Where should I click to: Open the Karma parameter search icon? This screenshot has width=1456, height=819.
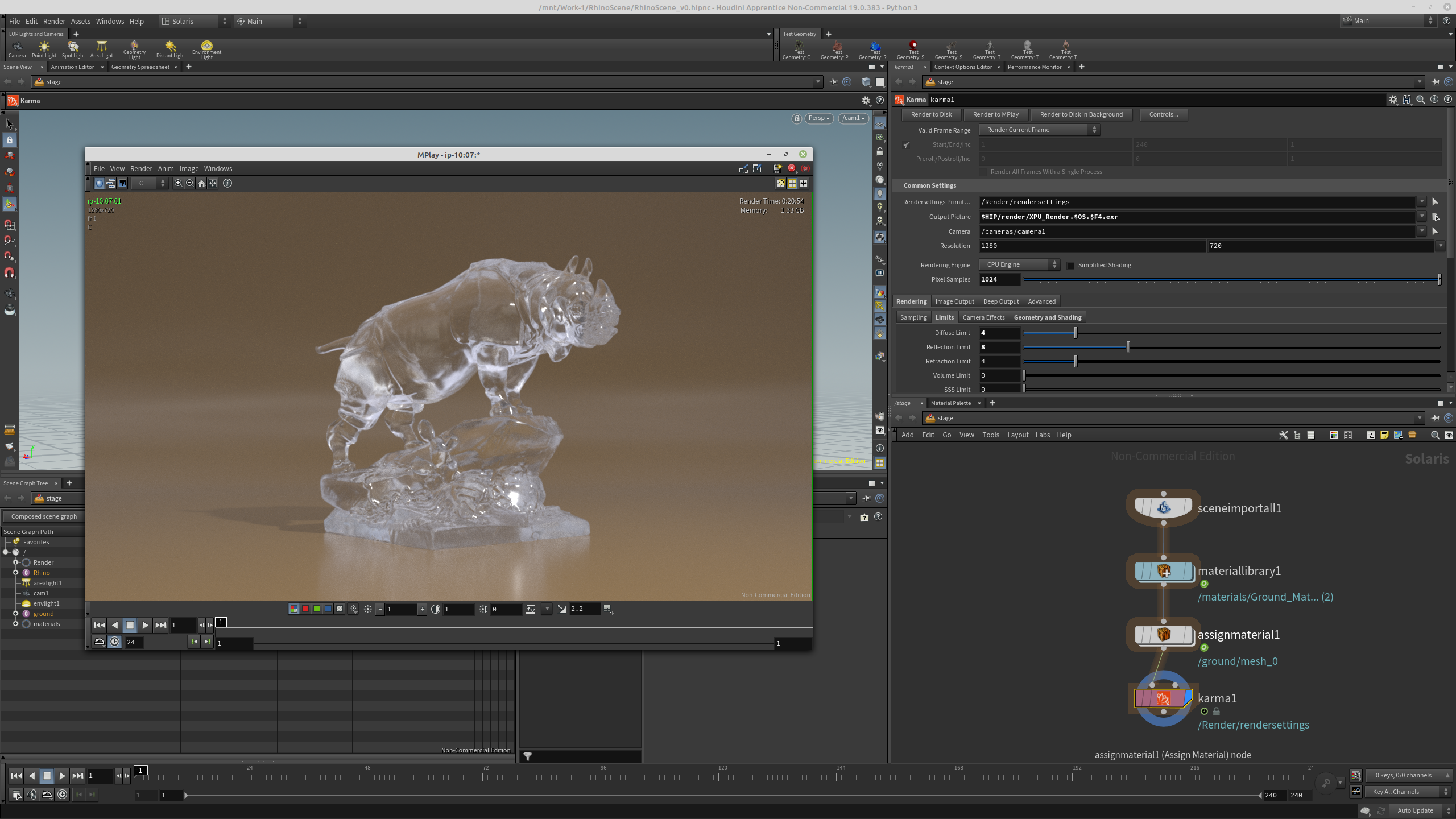1421,100
